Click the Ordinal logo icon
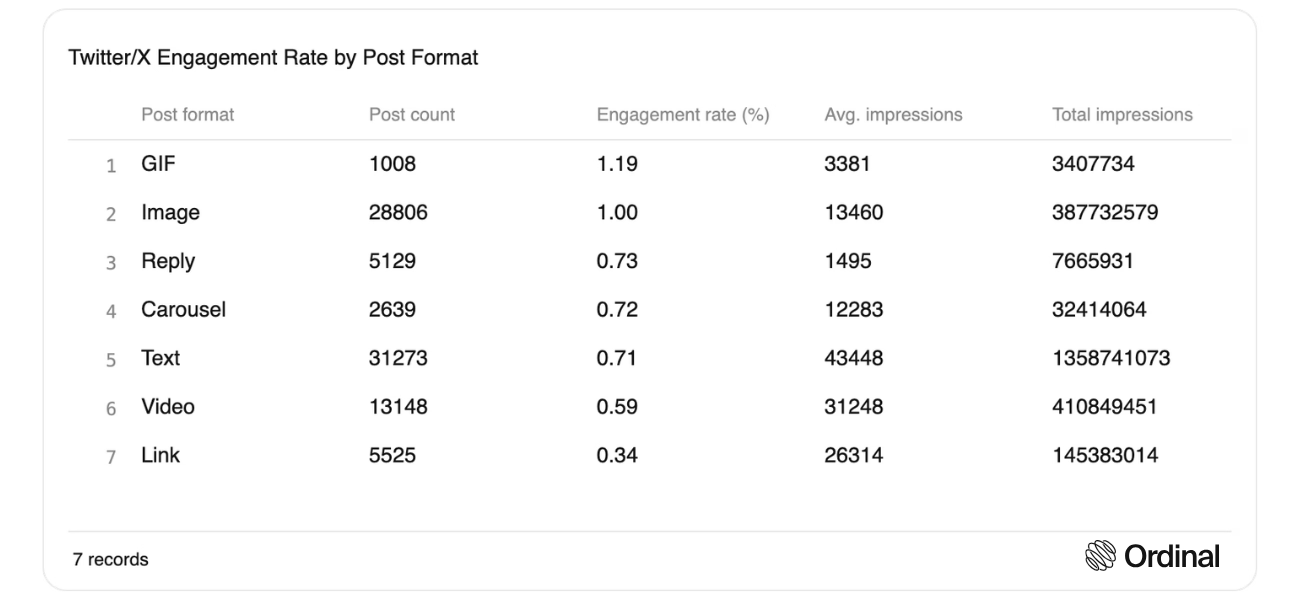Image resolution: width=1300 pixels, height=600 pixels. click(x=1101, y=557)
